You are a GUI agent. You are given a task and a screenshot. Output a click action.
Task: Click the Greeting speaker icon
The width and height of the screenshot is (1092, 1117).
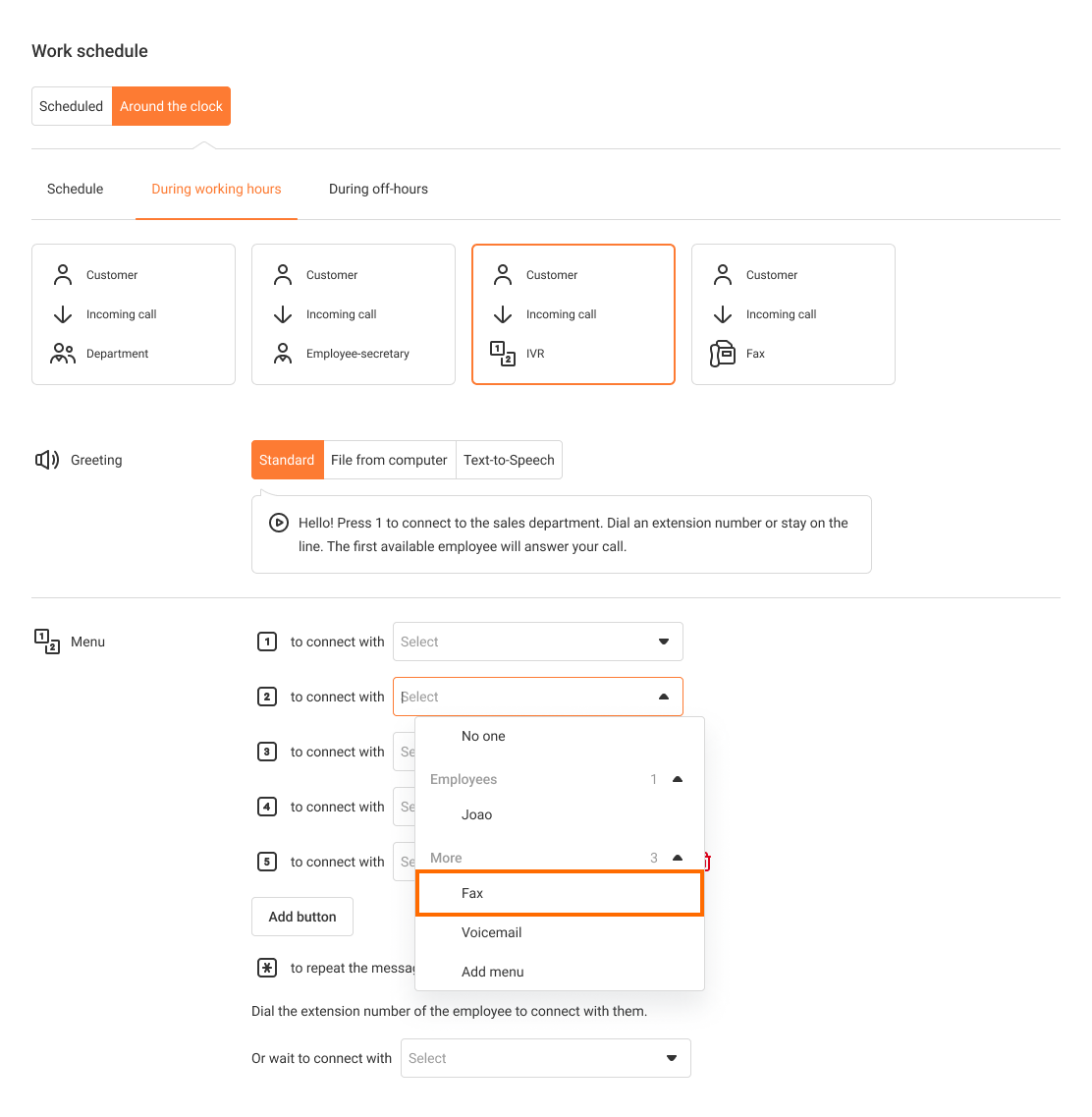tap(47, 460)
